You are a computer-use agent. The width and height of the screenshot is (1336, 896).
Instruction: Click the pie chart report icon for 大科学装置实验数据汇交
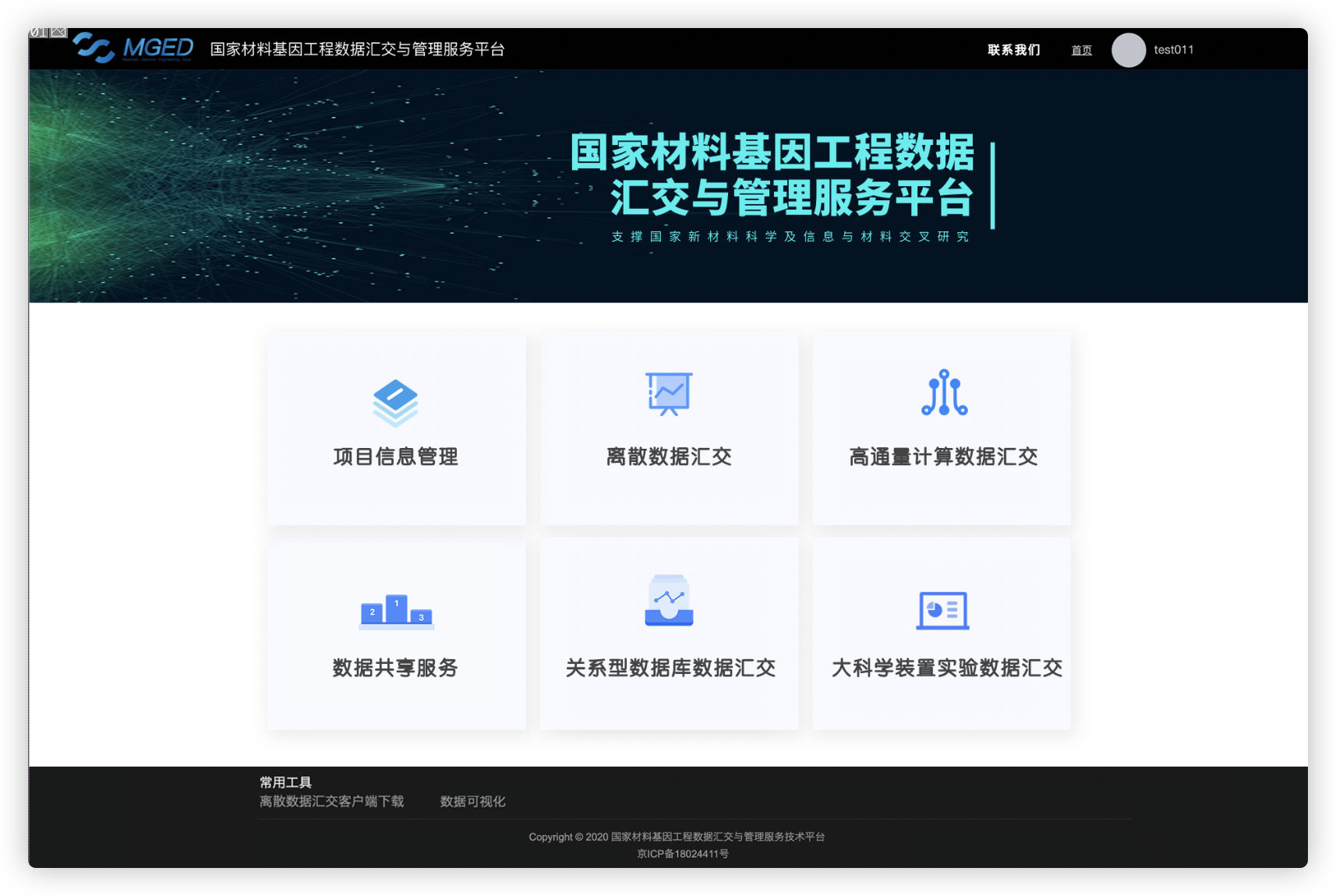coord(942,610)
